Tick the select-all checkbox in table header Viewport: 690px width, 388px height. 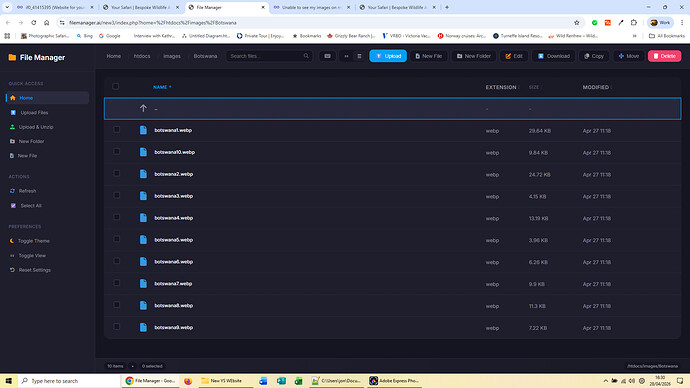pyautogui.click(x=116, y=86)
